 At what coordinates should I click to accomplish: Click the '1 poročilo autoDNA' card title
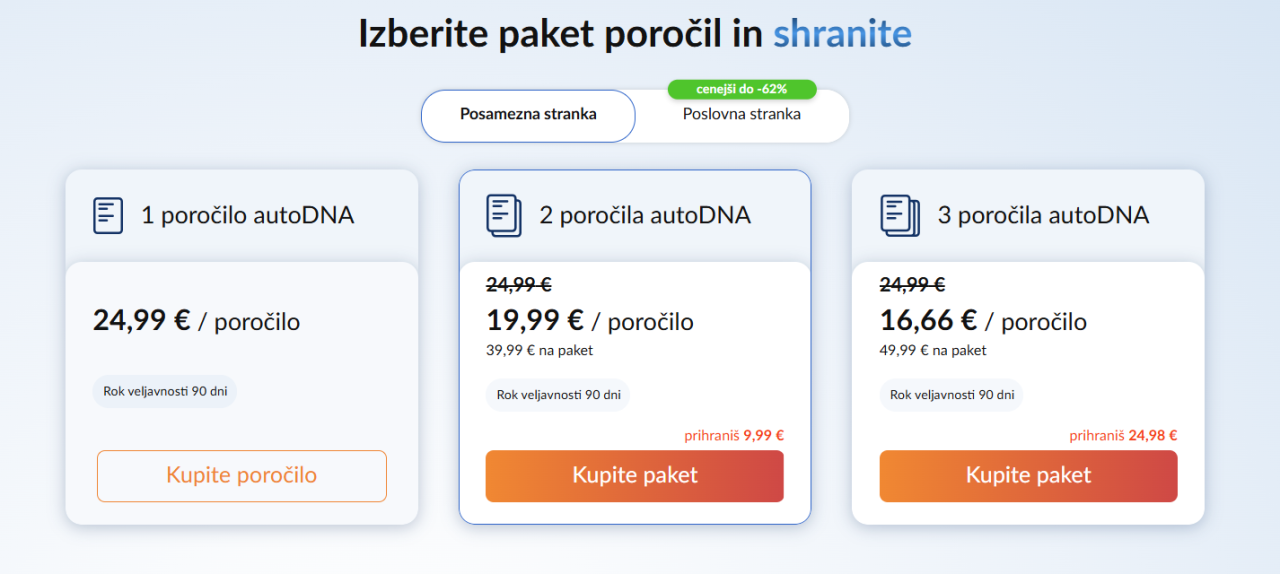click(247, 215)
